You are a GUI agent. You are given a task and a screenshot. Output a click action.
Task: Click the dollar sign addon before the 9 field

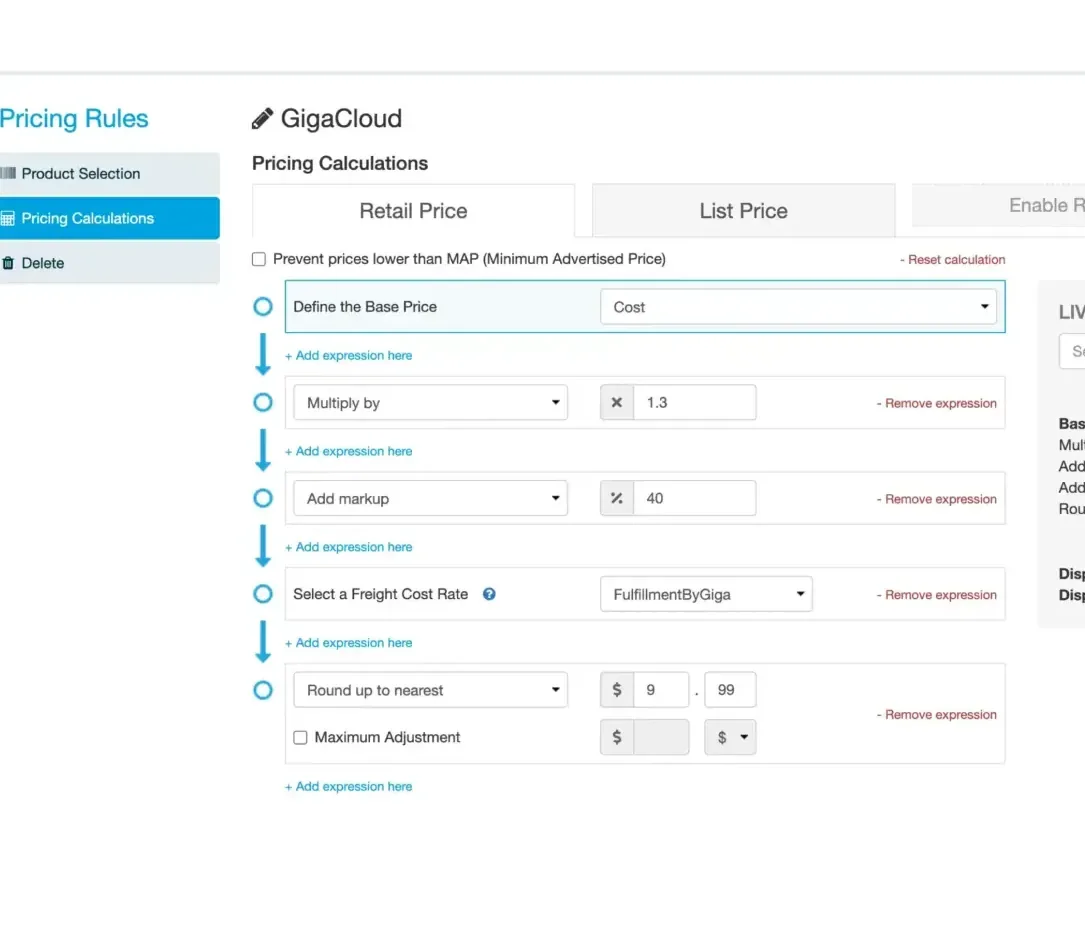617,690
